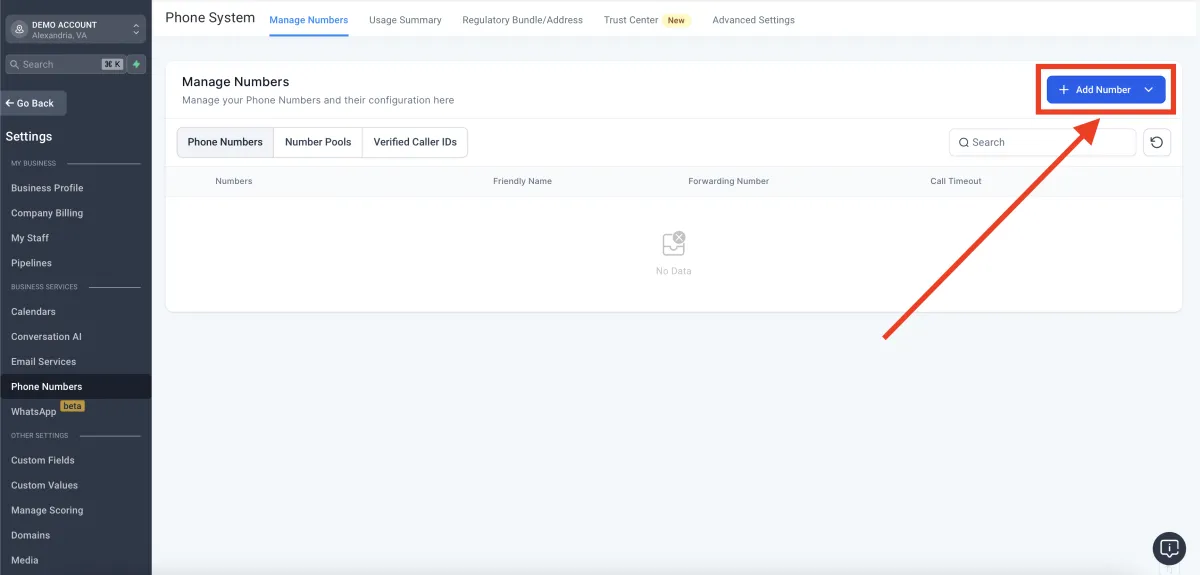Click the No Data empty-state icon
Viewport: 1200px width, 575px height.
[674, 243]
